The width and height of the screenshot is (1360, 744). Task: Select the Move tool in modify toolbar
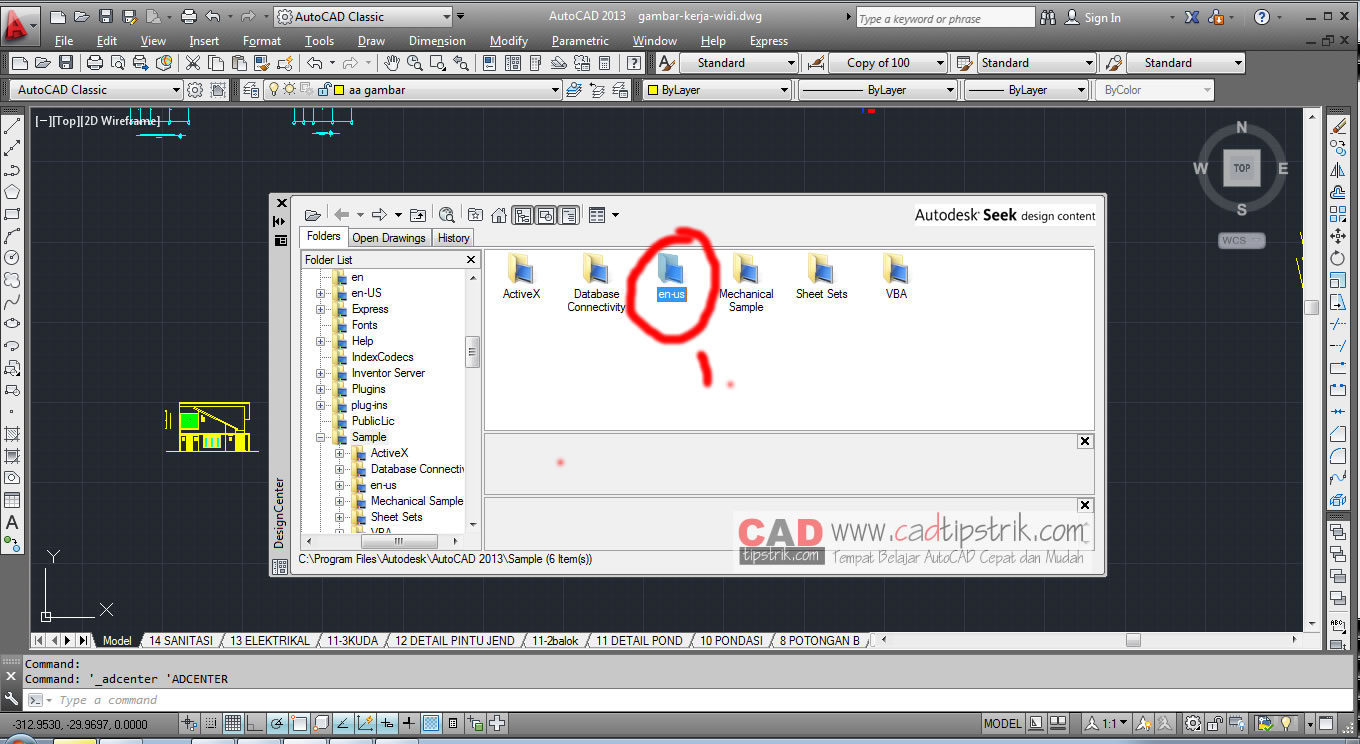click(x=1338, y=236)
